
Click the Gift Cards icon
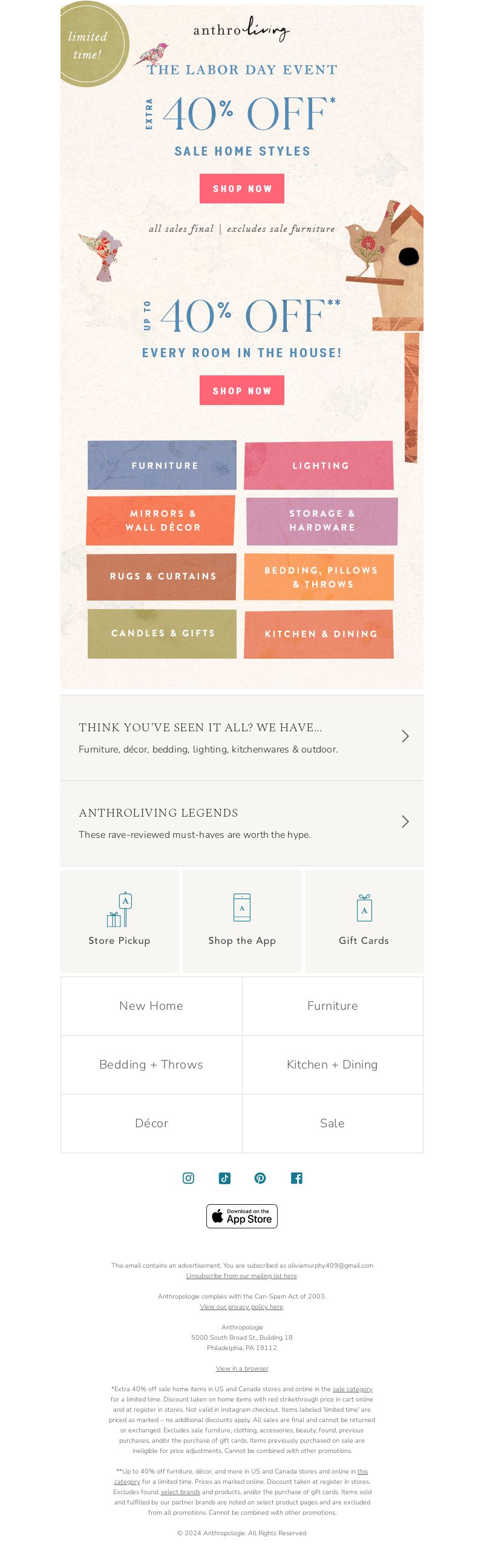click(x=364, y=908)
